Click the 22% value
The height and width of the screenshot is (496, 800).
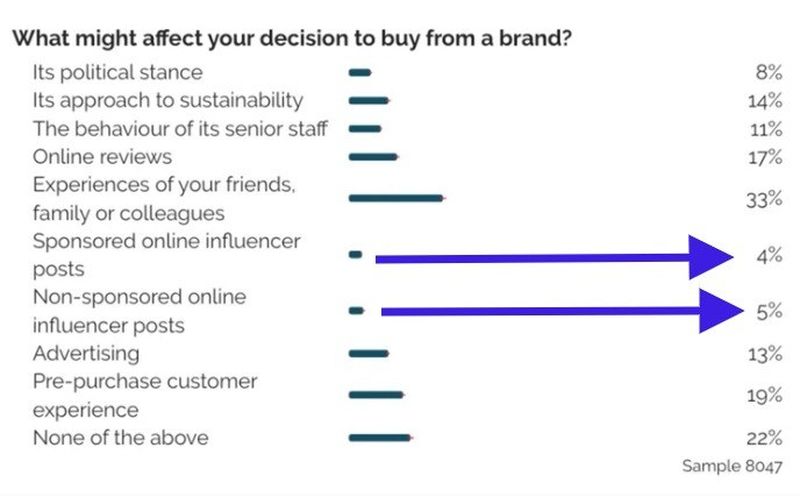coord(764,438)
